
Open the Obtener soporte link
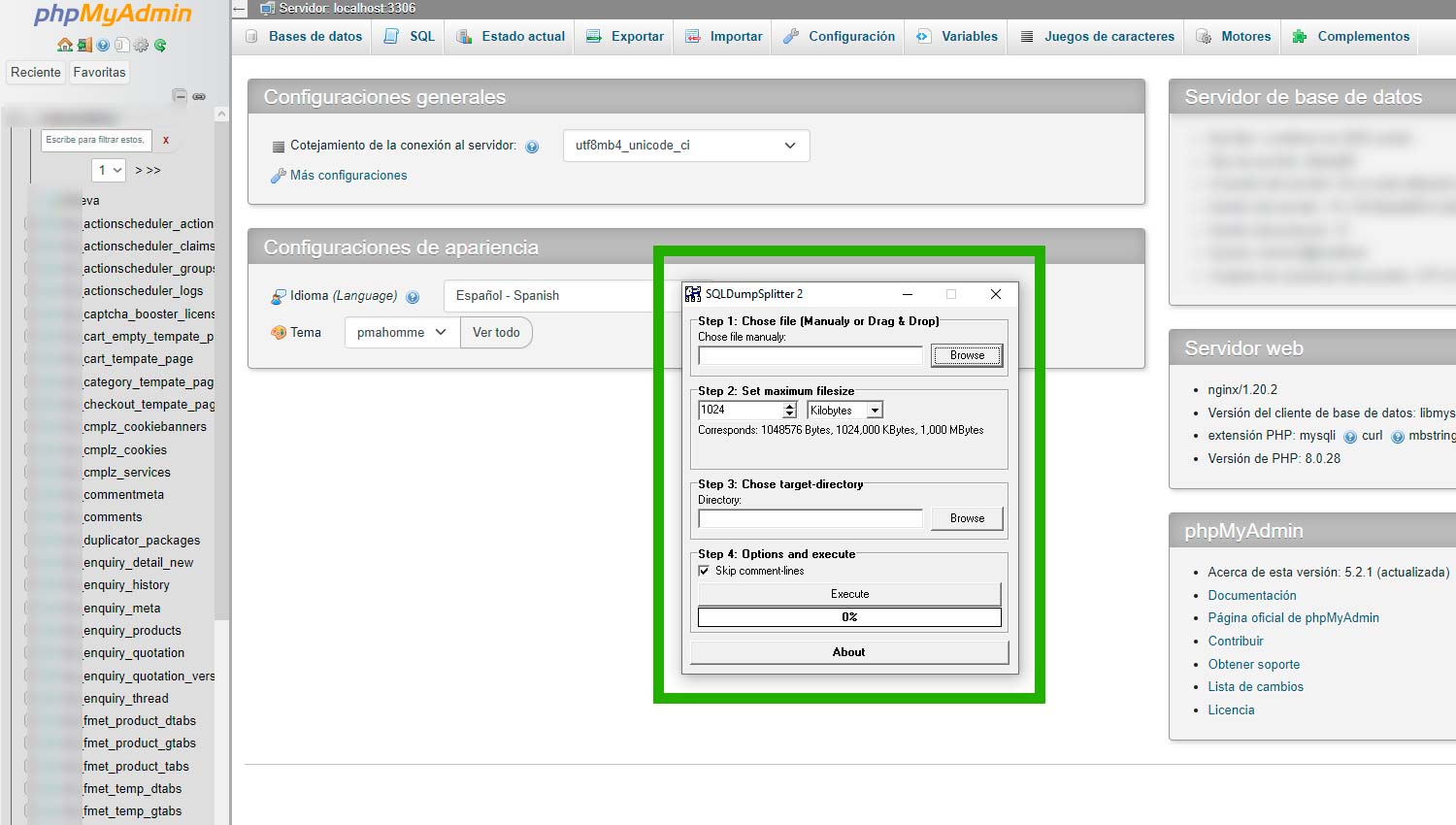pos(1254,664)
